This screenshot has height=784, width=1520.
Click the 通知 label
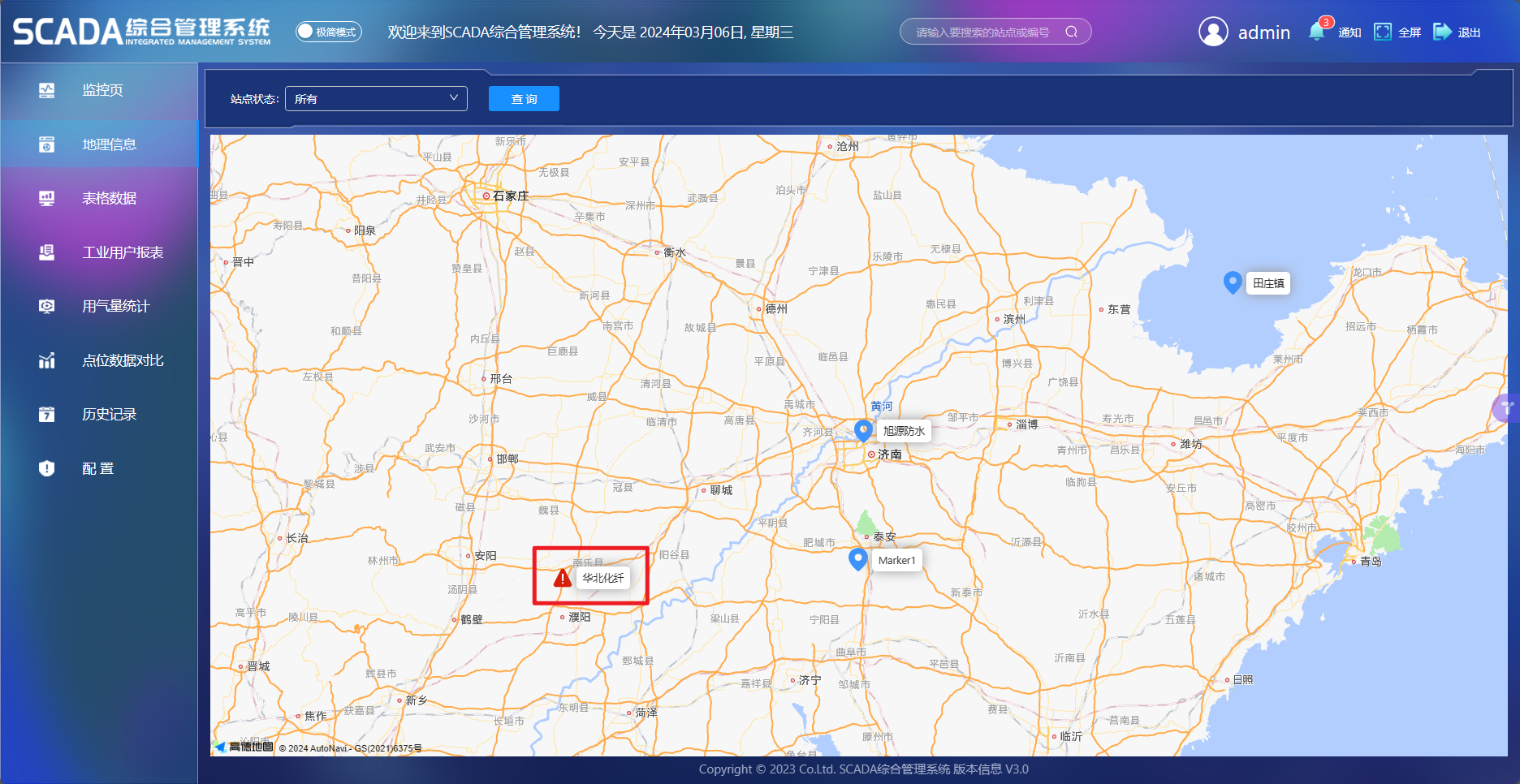[x=1349, y=32]
